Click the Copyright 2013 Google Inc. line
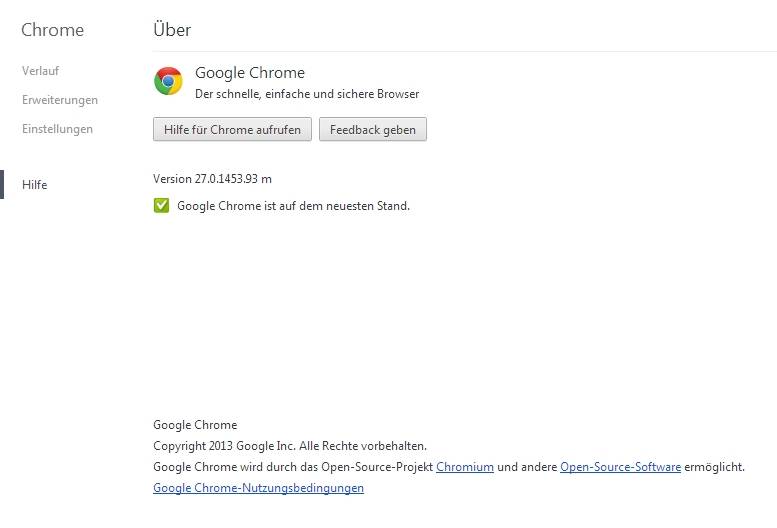The width and height of the screenshot is (777, 528). coord(290,446)
